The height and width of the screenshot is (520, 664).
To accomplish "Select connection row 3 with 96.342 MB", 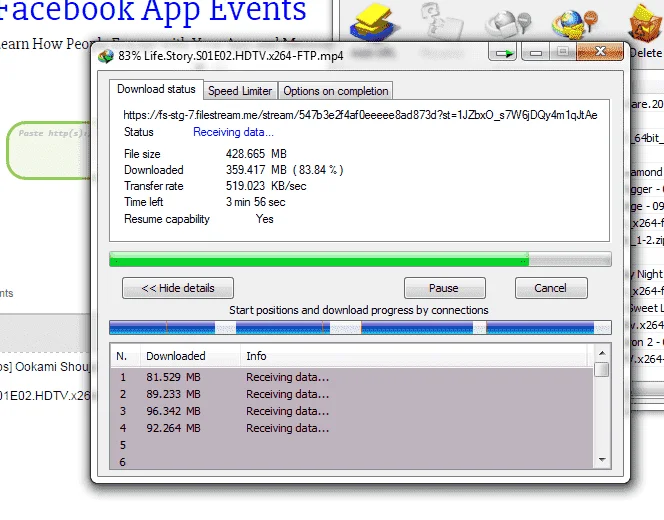I will [x=351, y=411].
